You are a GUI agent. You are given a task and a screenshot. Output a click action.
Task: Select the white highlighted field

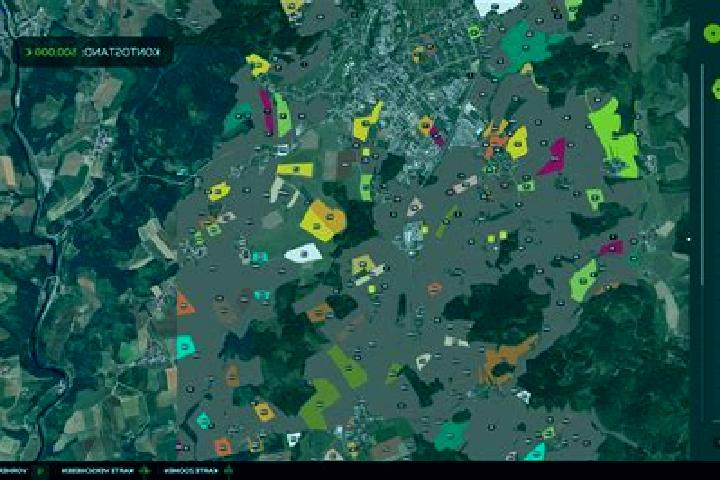(304, 253)
